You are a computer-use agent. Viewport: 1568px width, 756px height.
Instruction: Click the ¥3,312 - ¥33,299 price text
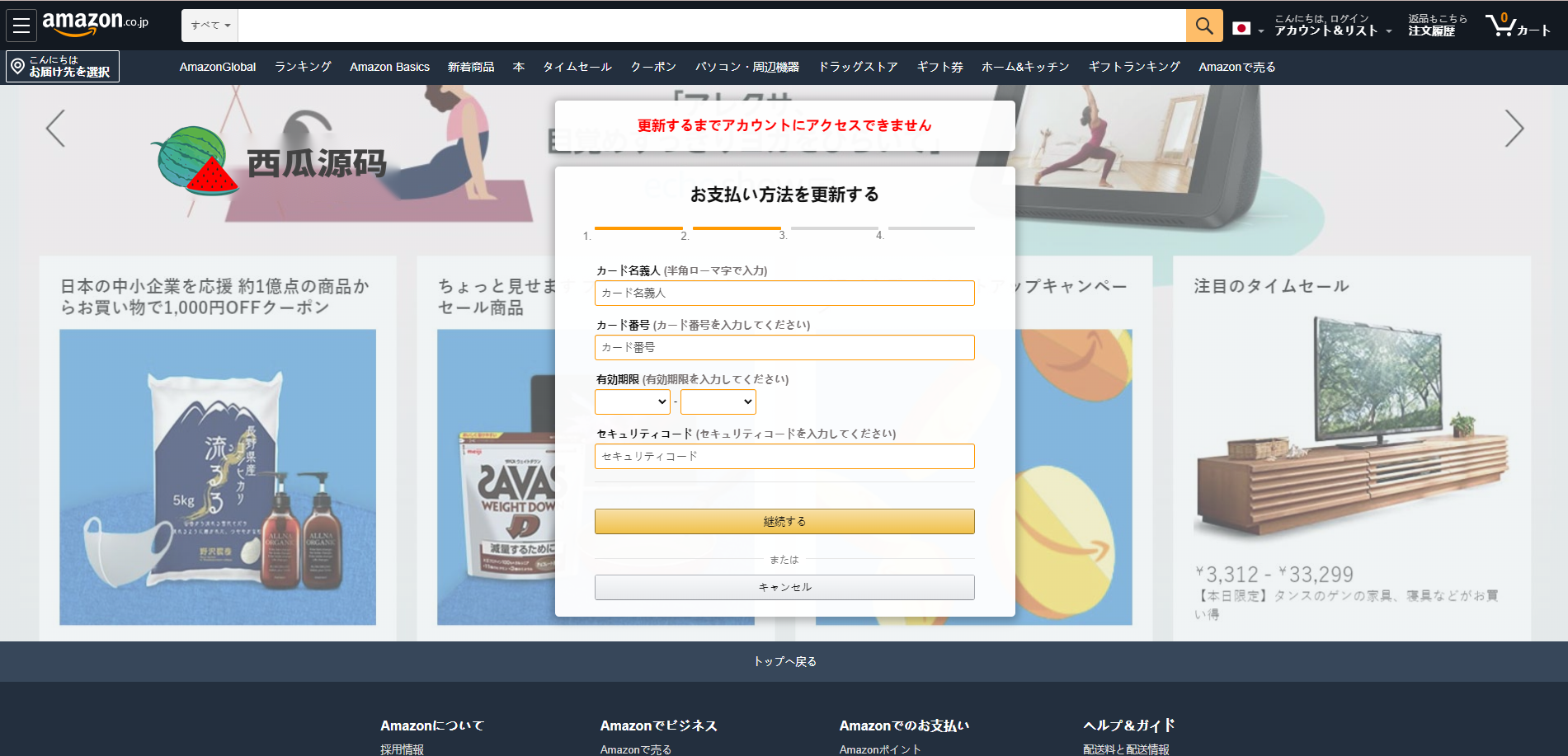[x=1274, y=574]
